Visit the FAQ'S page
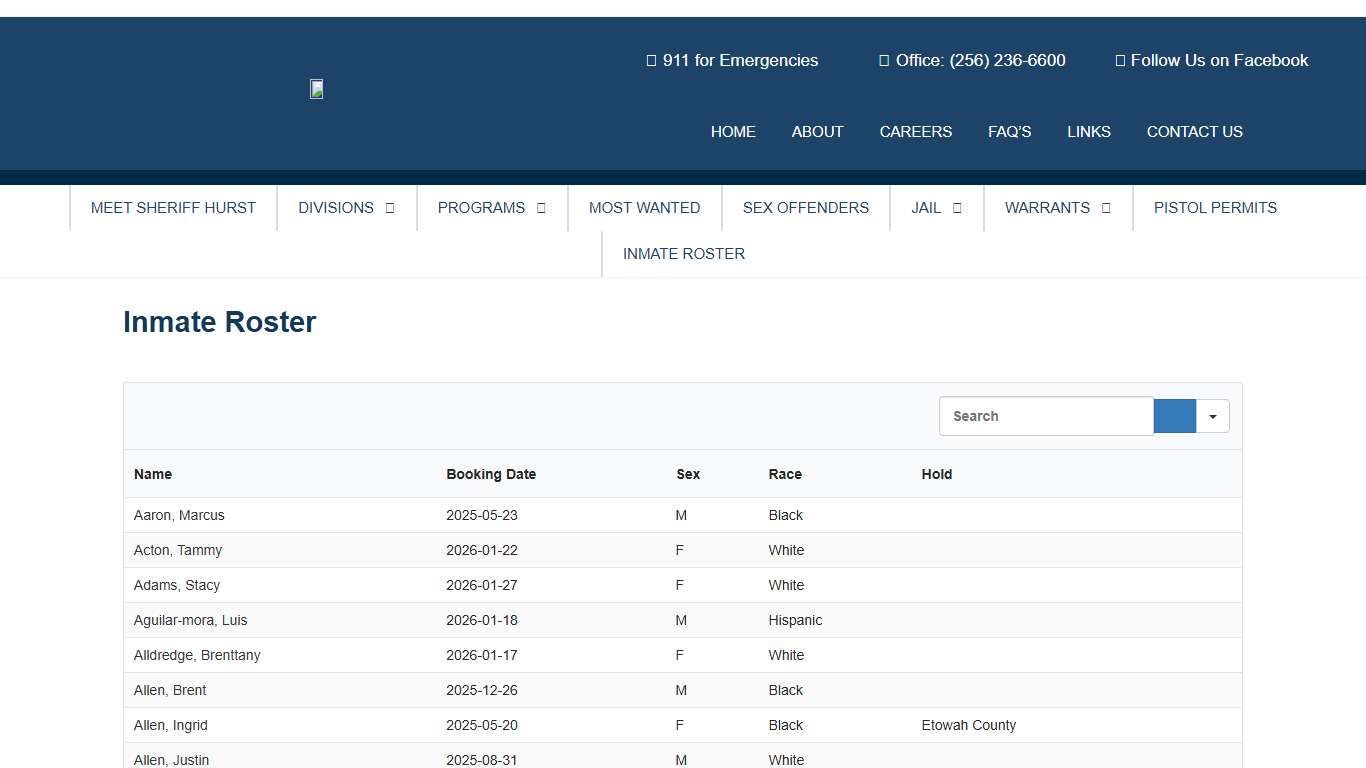Image resolution: width=1366 pixels, height=768 pixels. [x=1009, y=131]
